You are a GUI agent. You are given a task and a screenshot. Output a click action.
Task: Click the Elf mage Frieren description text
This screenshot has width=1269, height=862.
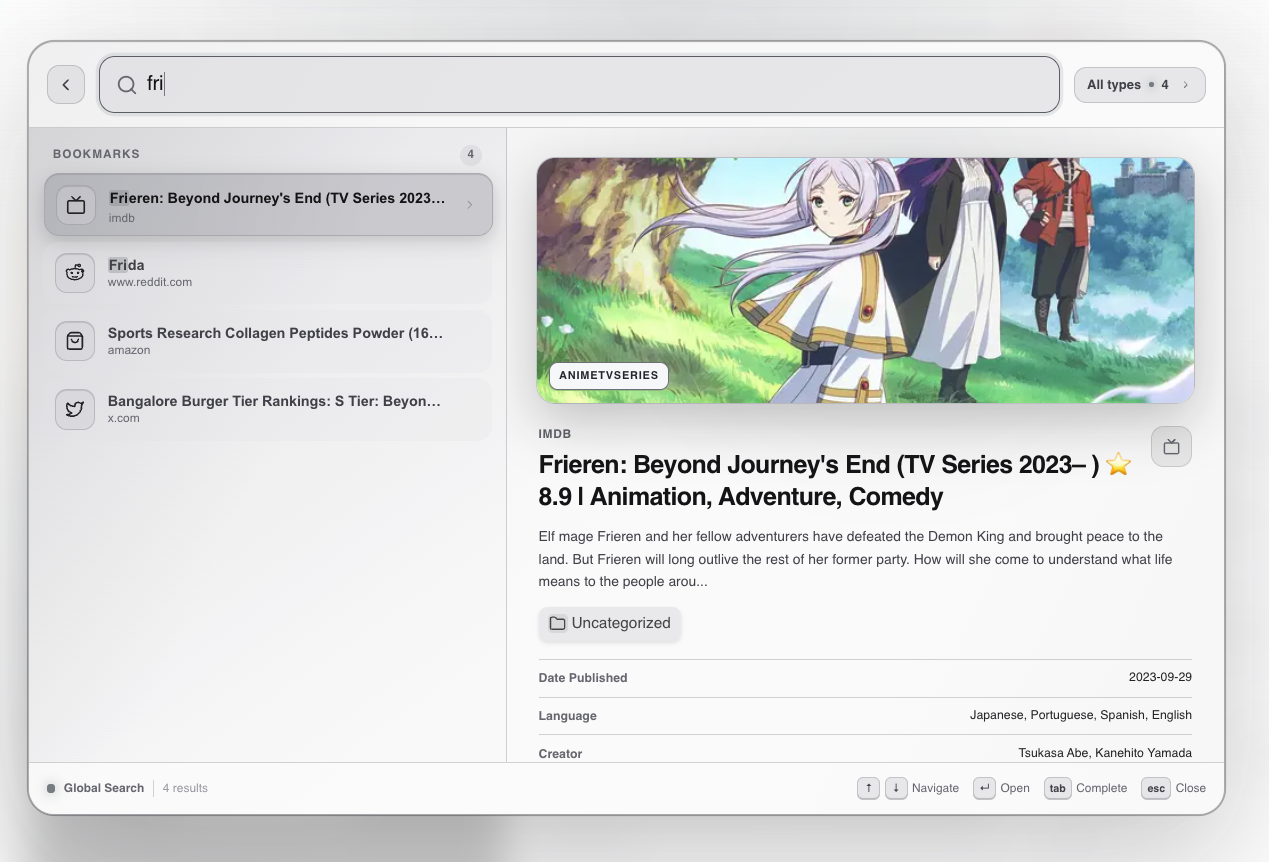(855, 559)
